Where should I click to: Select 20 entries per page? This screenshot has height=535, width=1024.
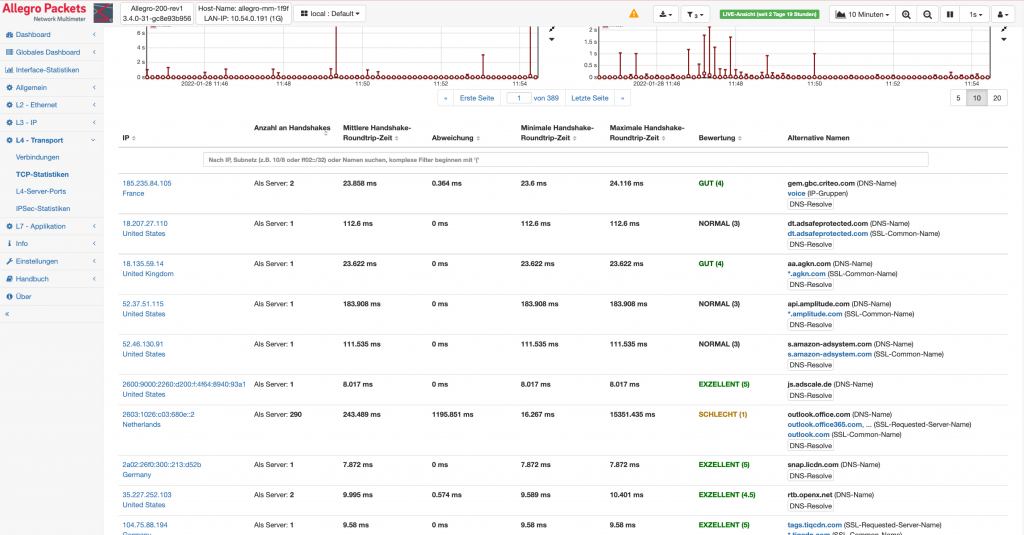click(997, 98)
